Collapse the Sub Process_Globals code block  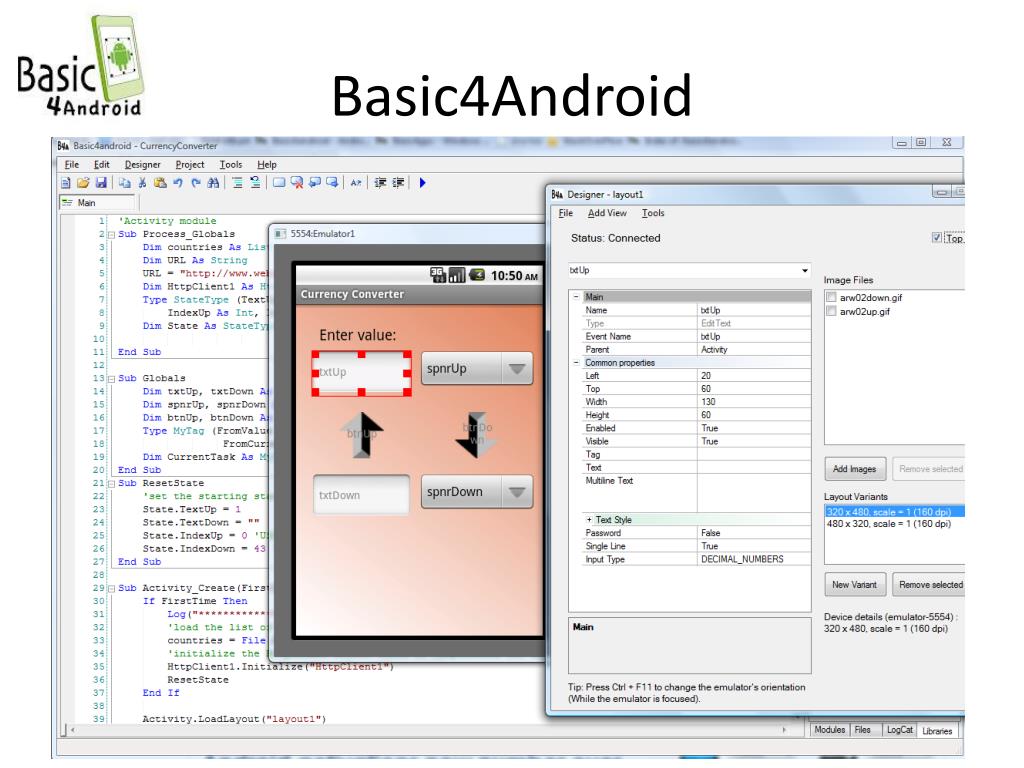click(111, 234)
